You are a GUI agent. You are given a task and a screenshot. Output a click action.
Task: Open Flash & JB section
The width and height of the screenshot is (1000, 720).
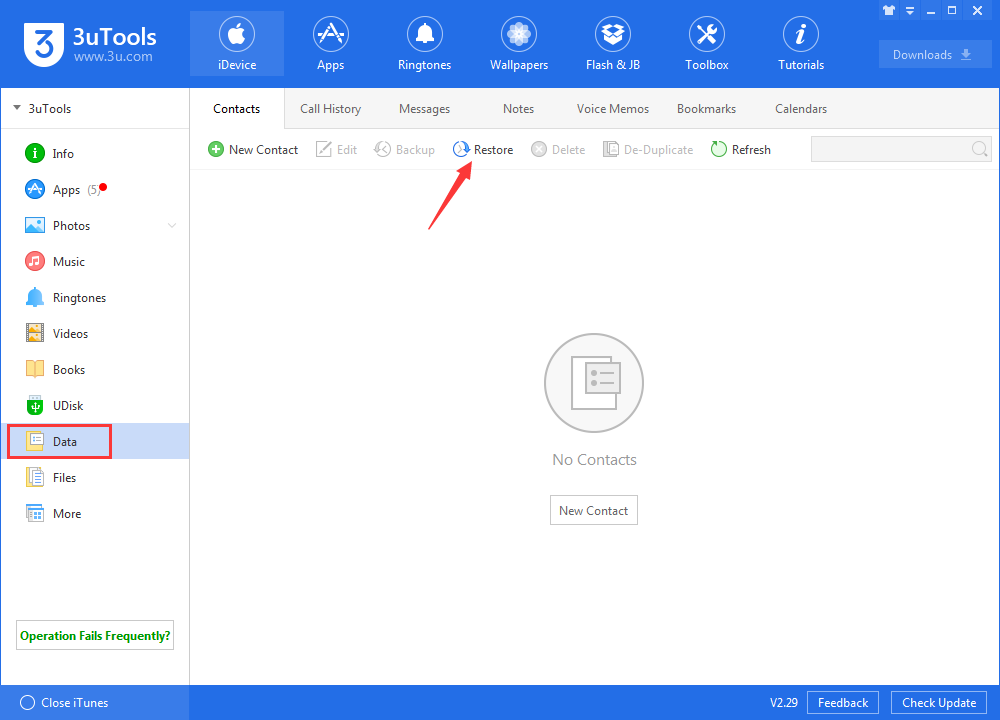pyautogui.click(x=613, y=43)
